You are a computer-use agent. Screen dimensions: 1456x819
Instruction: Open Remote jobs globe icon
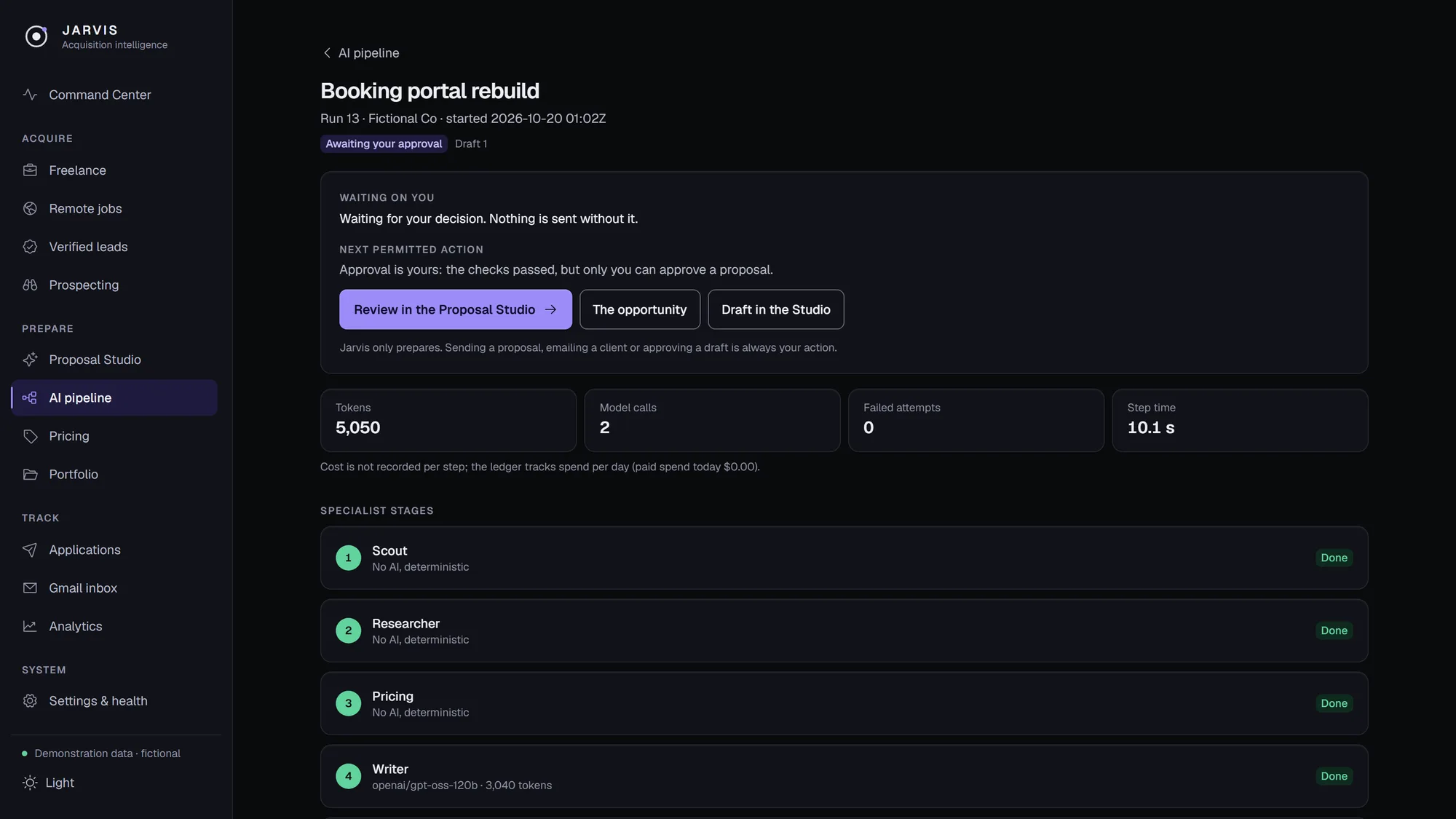click(x=30, y=208)
